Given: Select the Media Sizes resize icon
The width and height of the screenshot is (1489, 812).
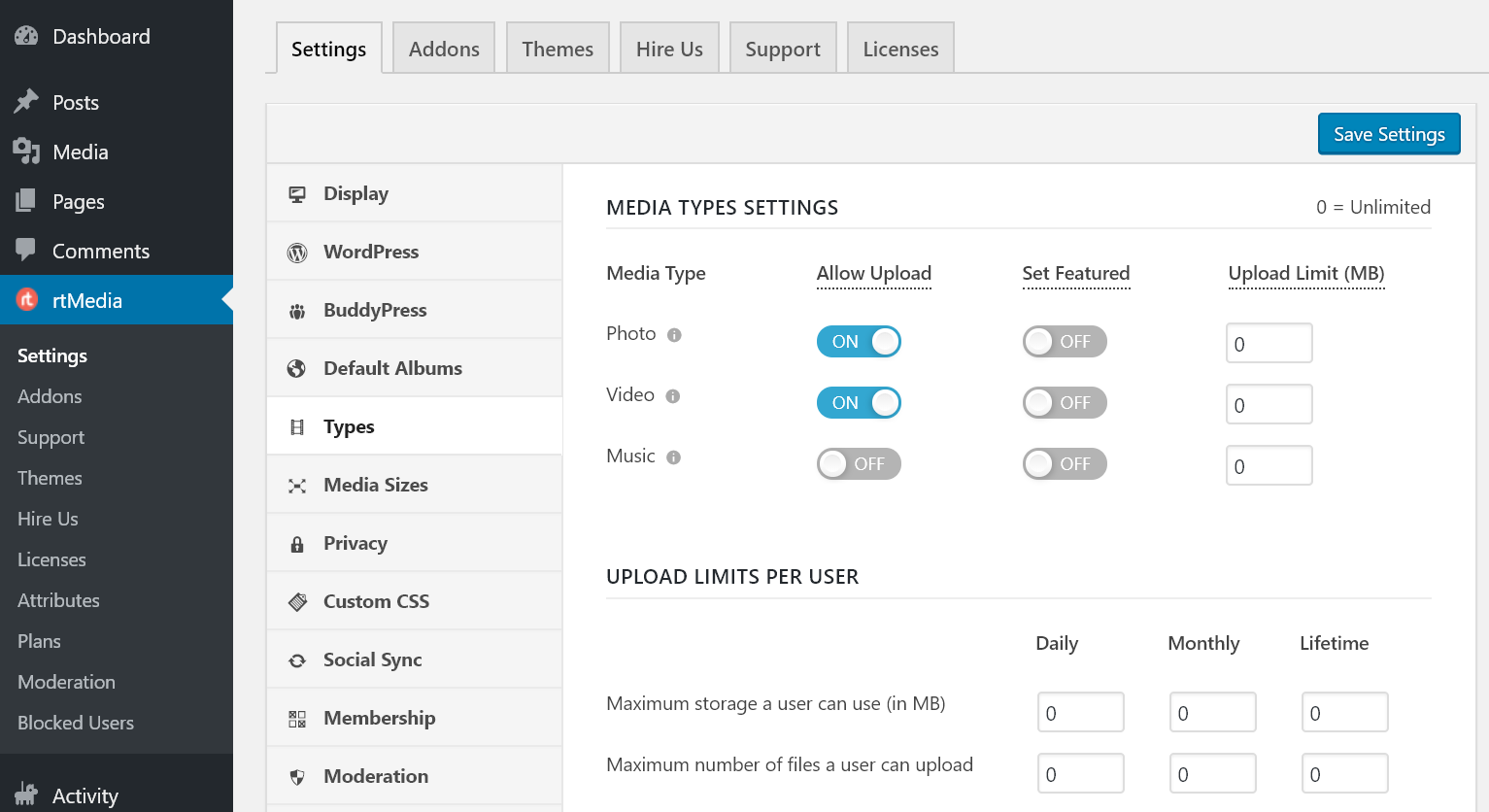Looking at the screenshot, I should coord(296,484).
